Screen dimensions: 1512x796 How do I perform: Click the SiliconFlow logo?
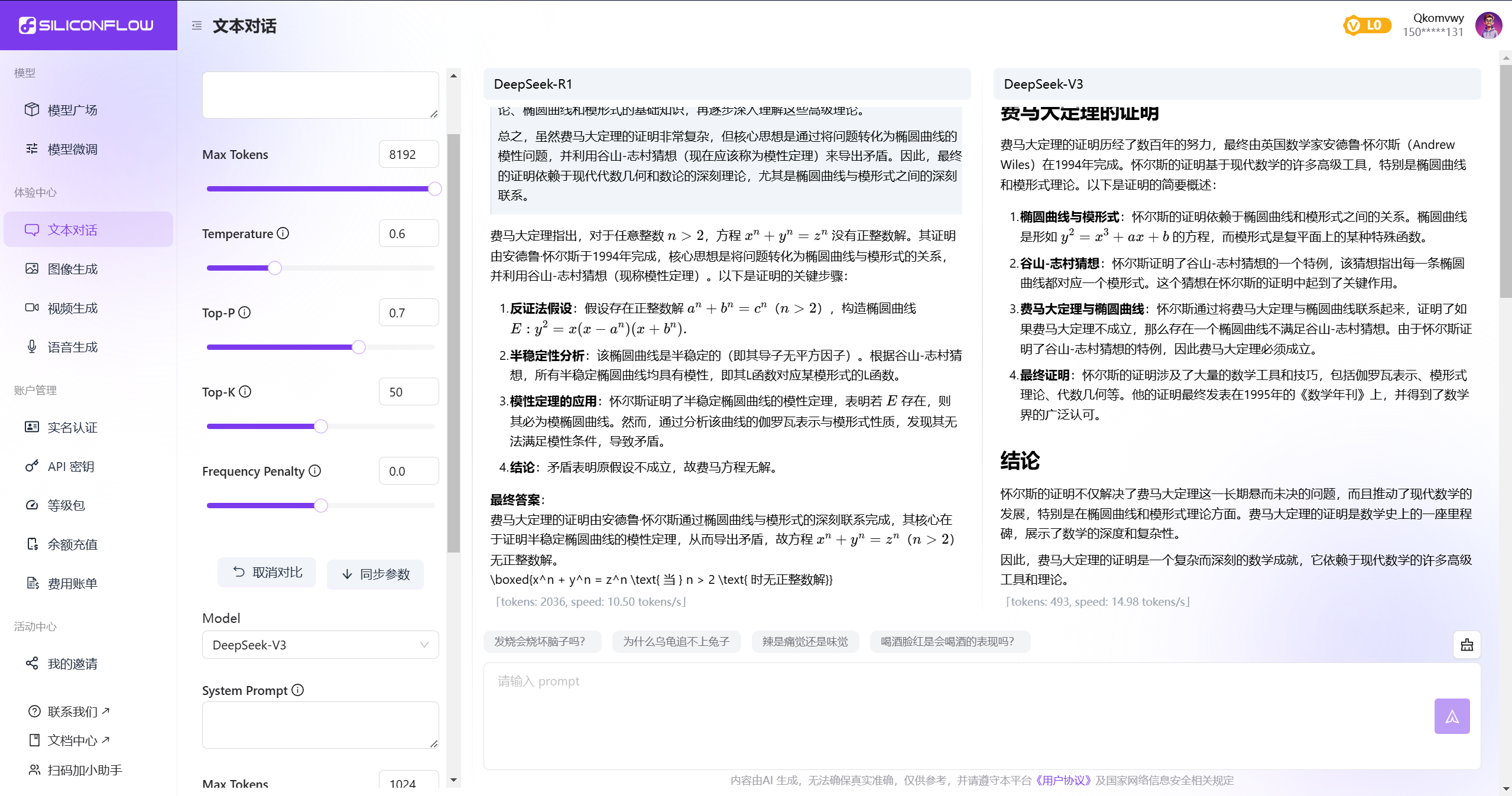tap(86, 25)
